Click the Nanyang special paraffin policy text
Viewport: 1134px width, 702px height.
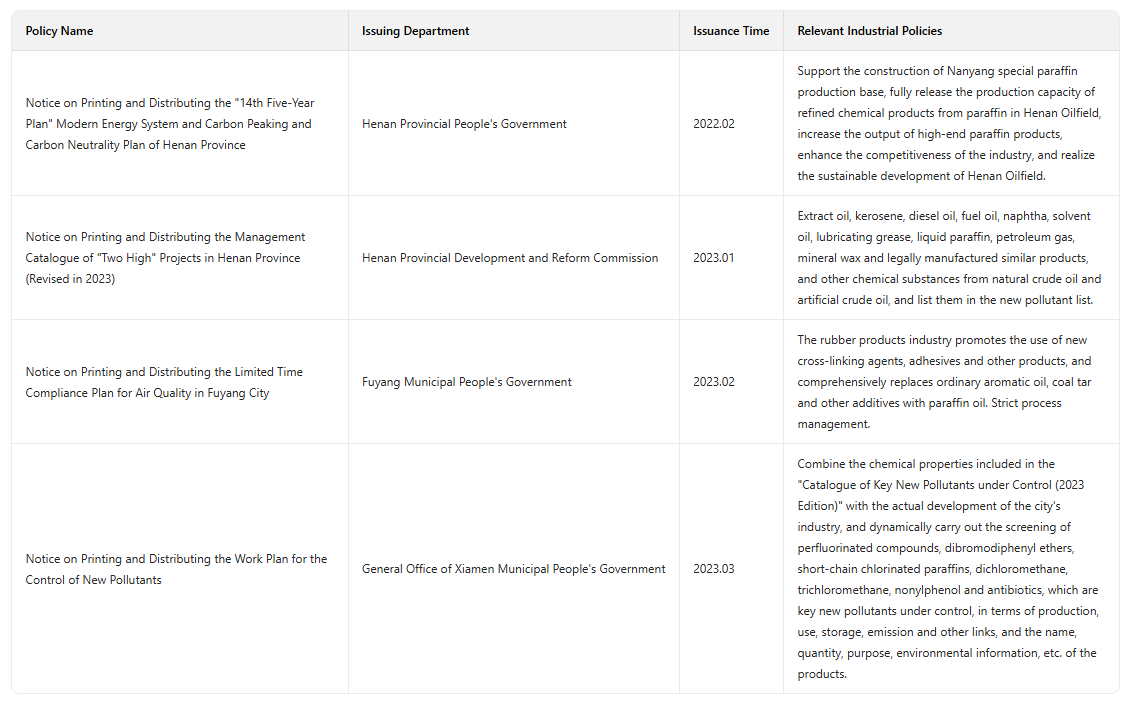coord(949,123)
